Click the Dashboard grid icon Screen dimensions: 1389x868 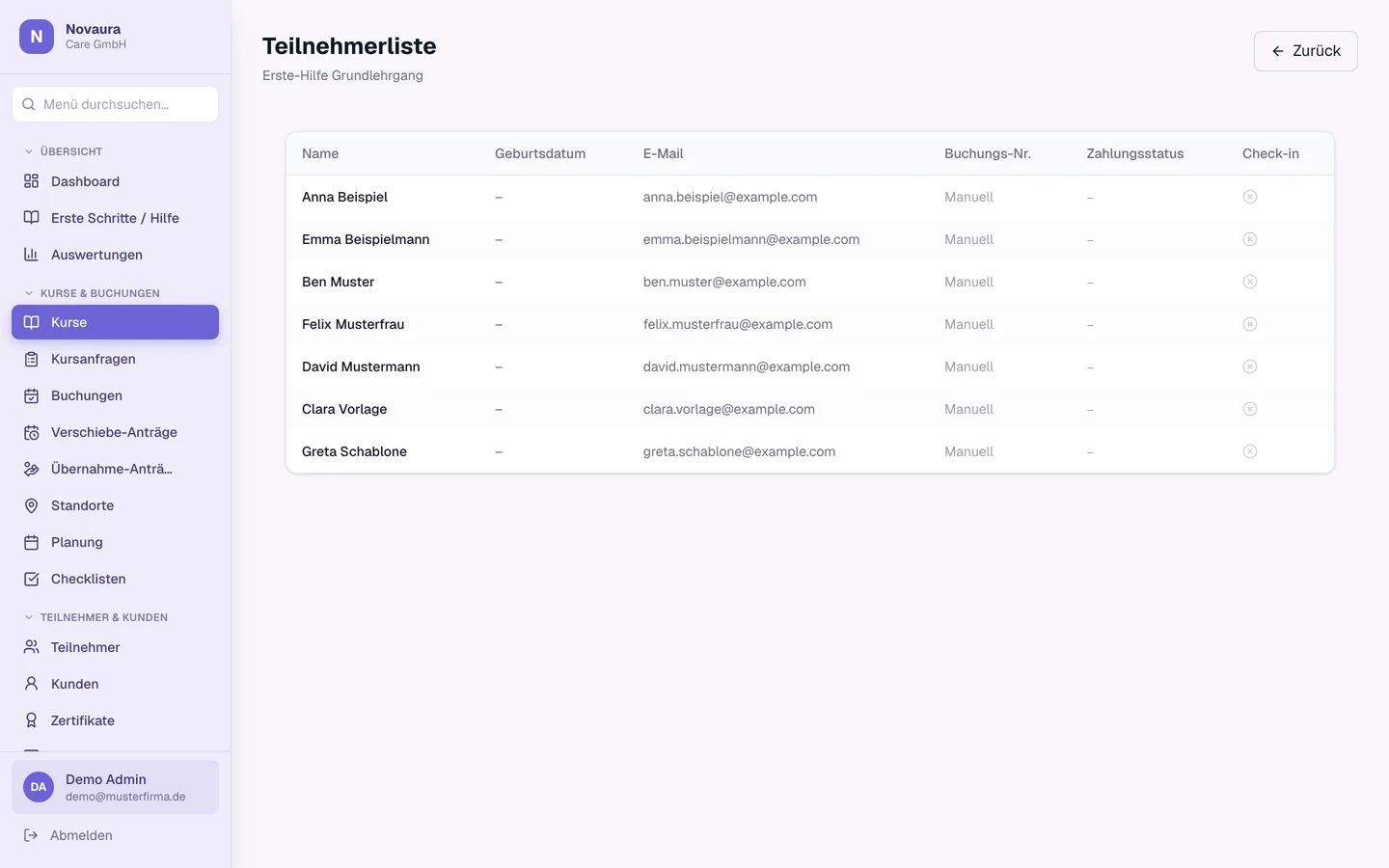[31, 181]
